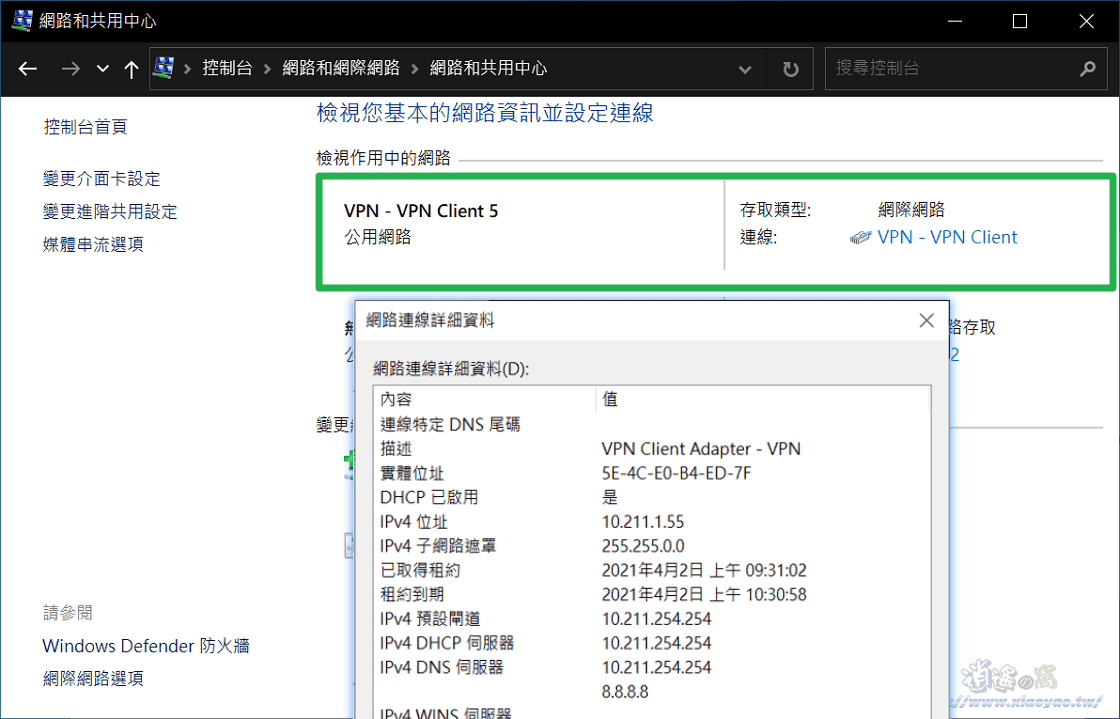Image resolution: width=1120 pixels, height=719 pixels.
Task: Click the search magnifier icon
Action: [1088, 68]
